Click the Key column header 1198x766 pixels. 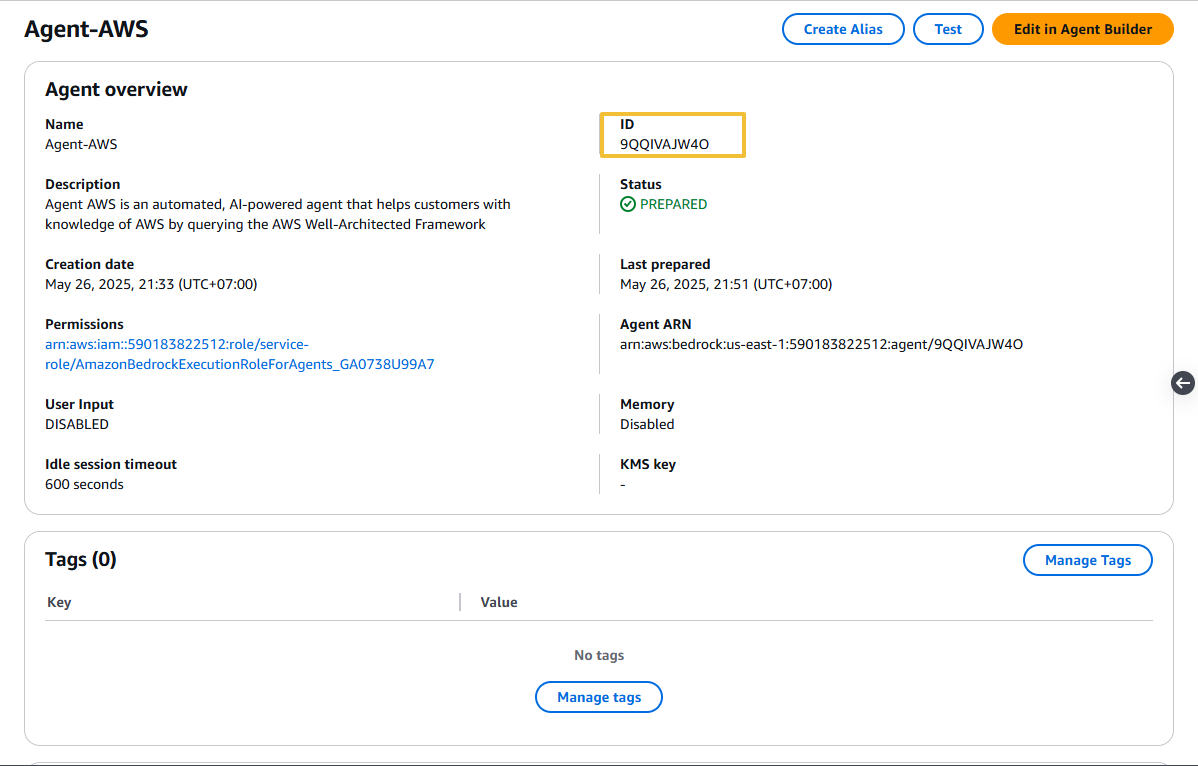59,602
